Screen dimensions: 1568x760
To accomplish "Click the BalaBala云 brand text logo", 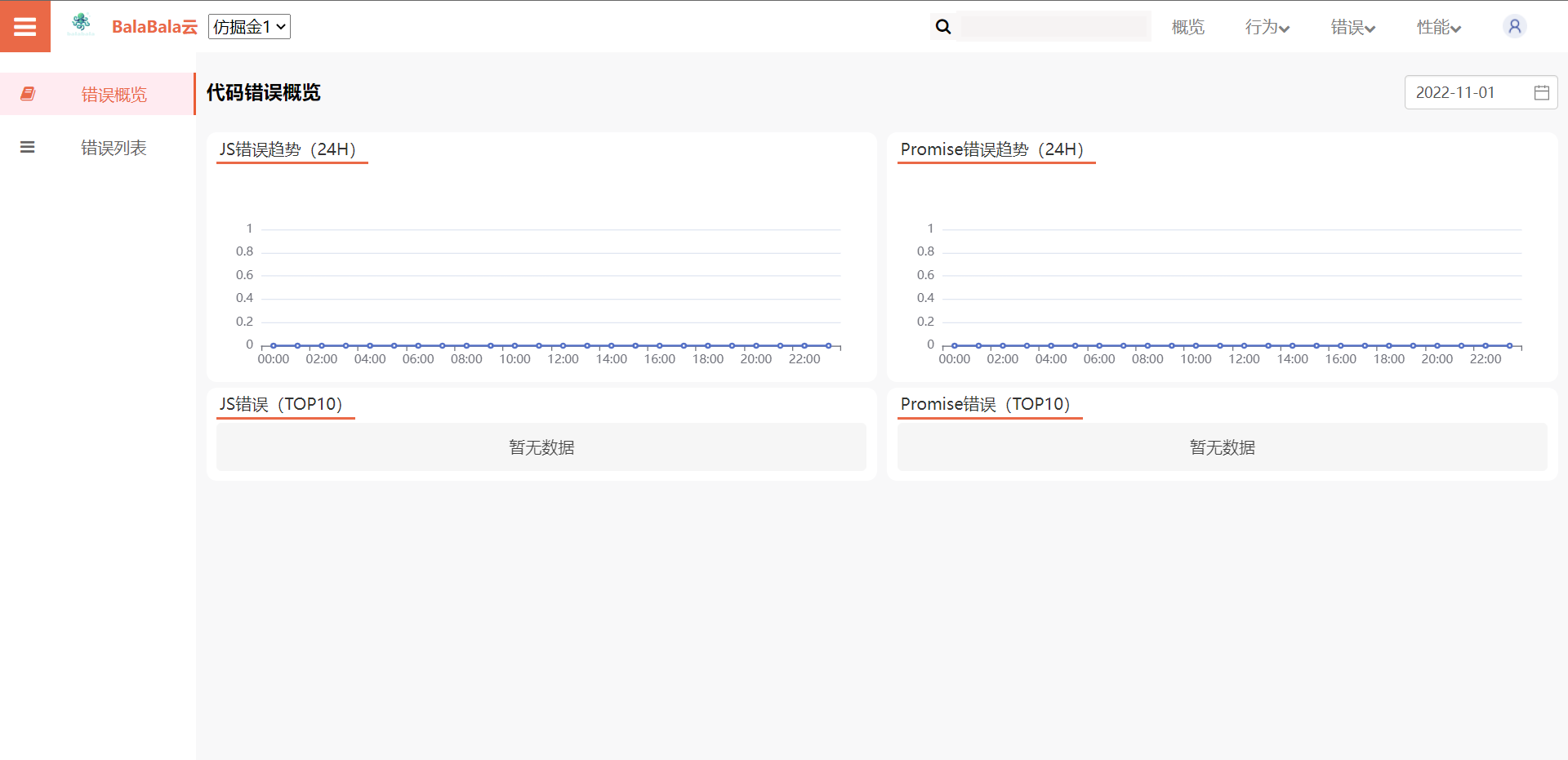I will (154, 26).
